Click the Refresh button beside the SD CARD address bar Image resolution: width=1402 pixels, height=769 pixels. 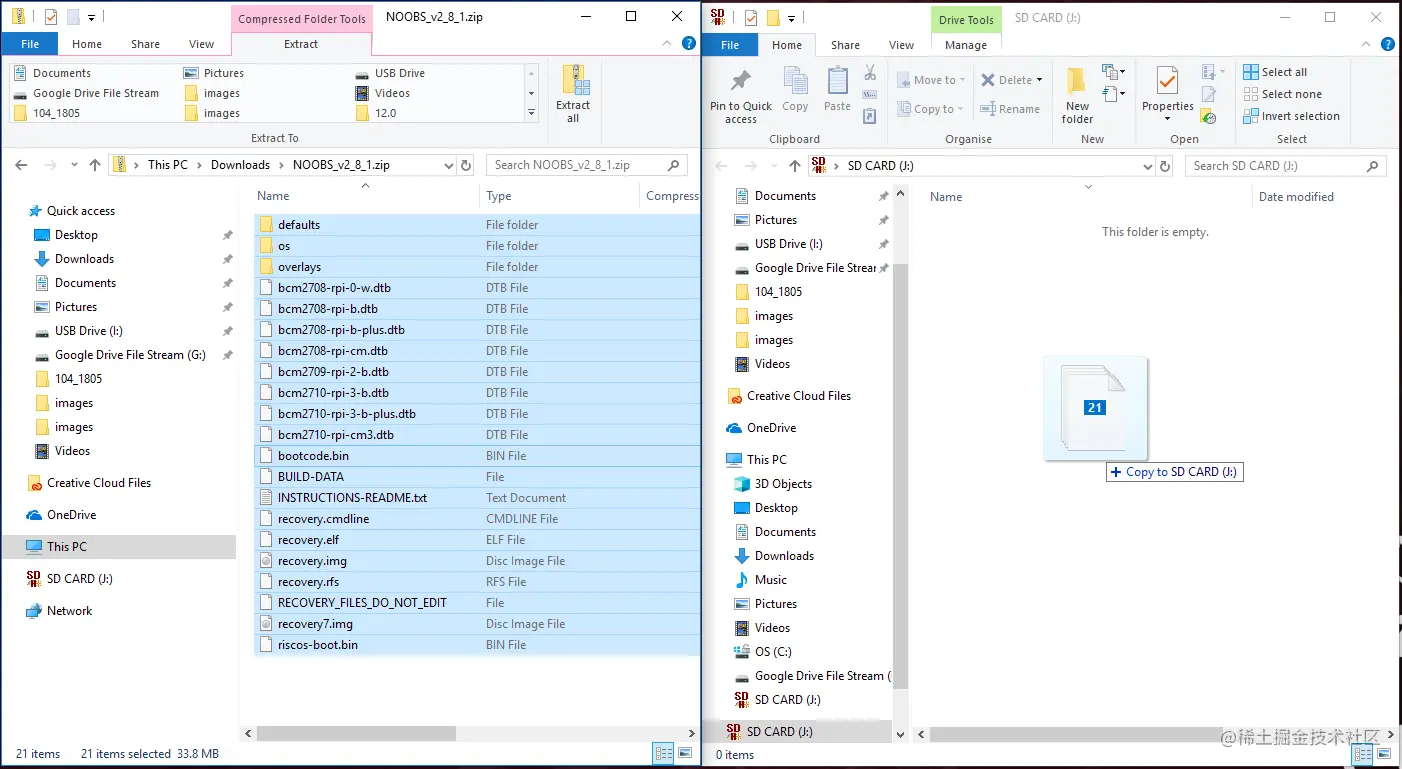[1164, 166]
